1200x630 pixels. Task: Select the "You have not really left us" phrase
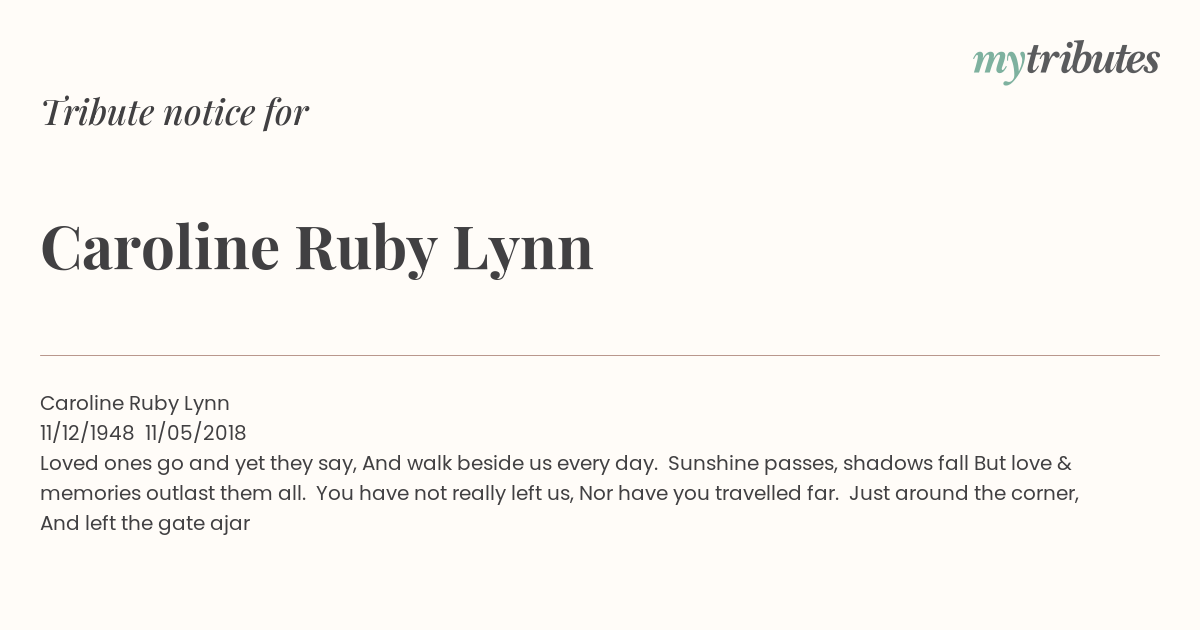pyautogui.click(x=445, y=494)
